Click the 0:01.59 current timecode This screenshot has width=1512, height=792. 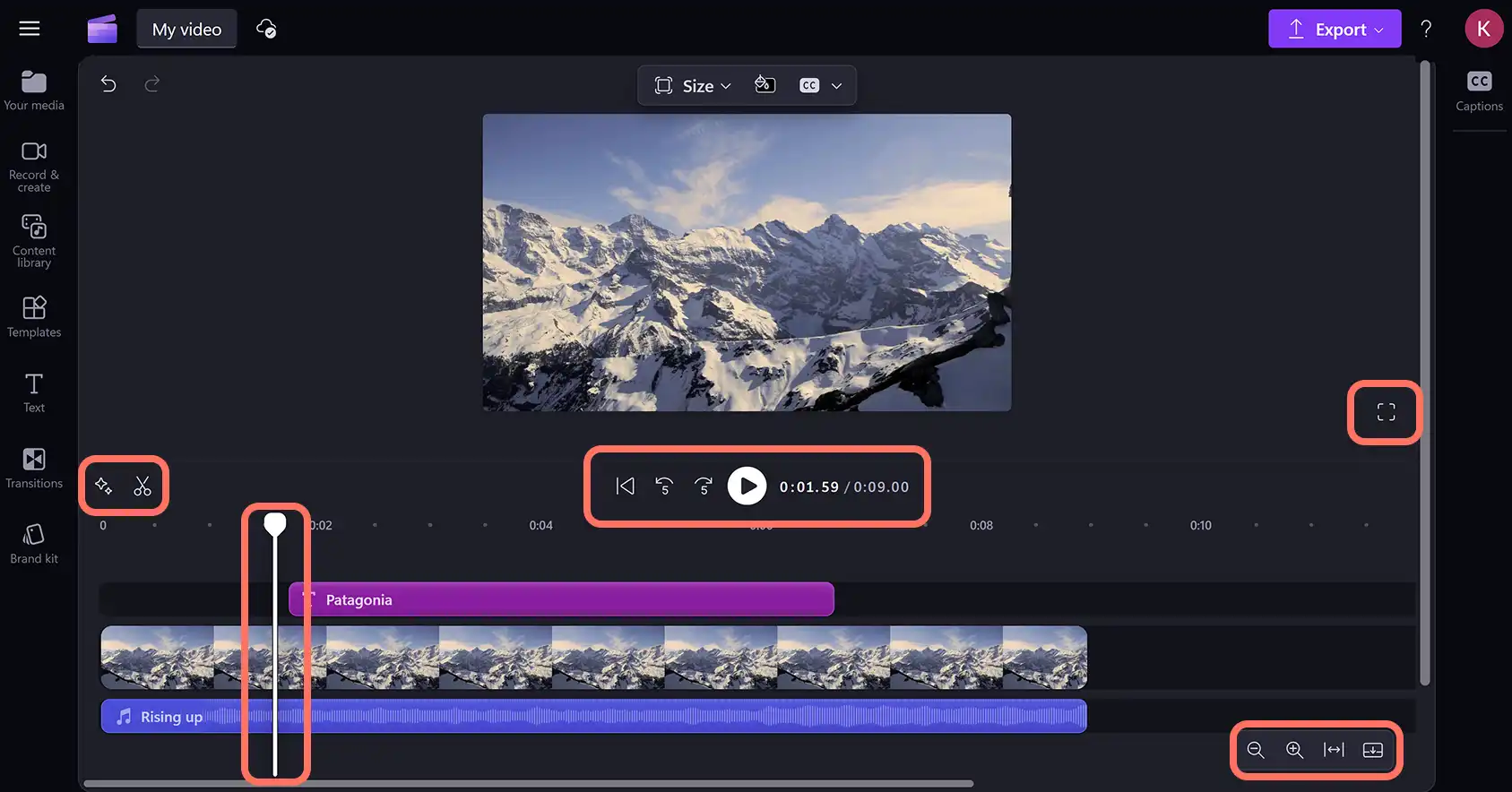pyautogui.click(x=808, y=487)
